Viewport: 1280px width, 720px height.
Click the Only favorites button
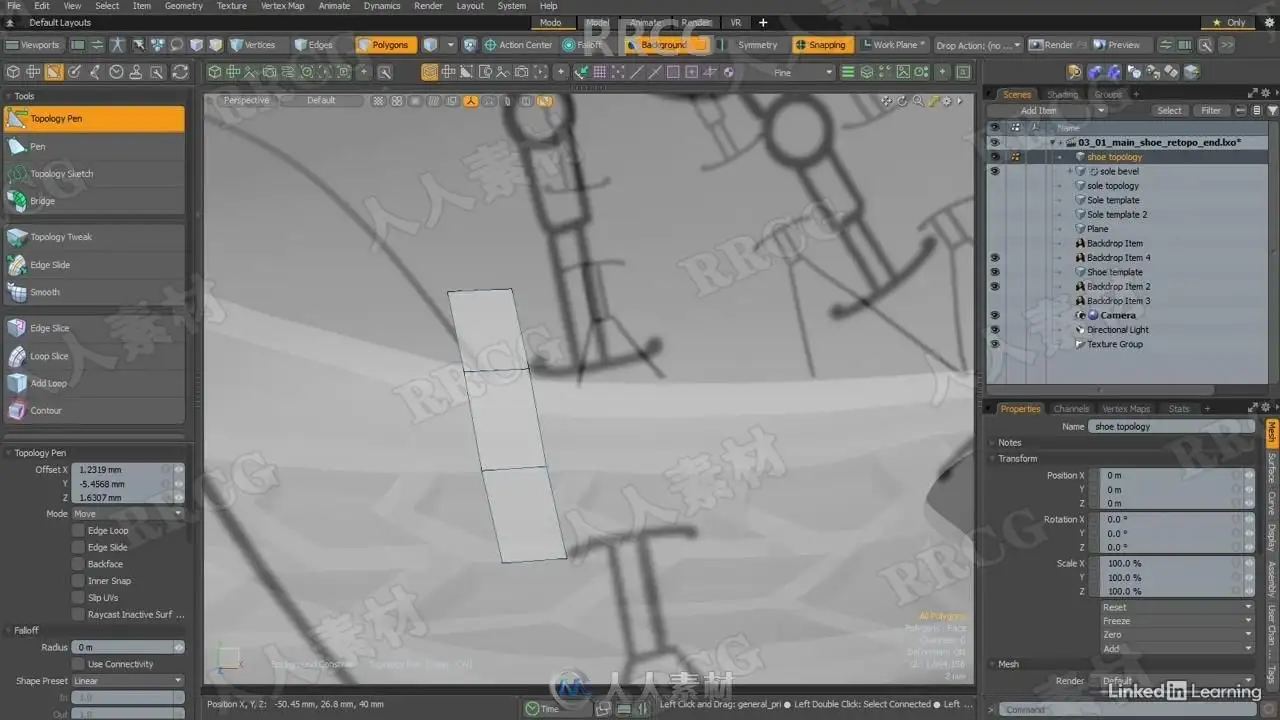1229,22
